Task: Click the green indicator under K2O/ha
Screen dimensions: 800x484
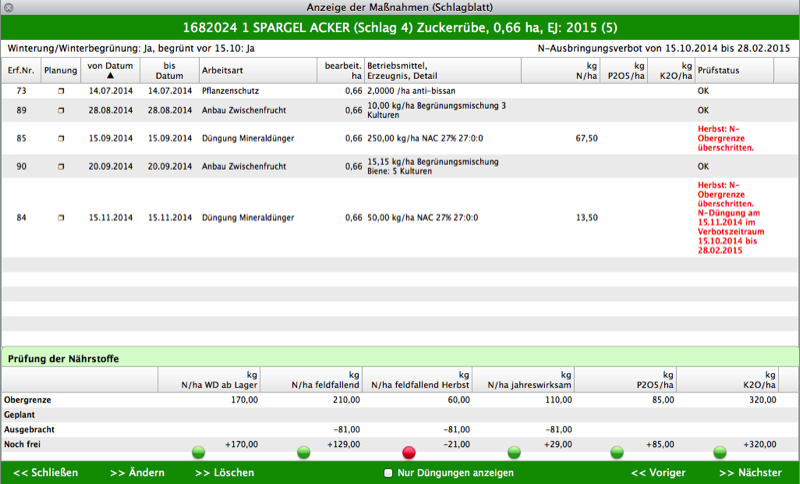Action: click(x=720, y=452)
